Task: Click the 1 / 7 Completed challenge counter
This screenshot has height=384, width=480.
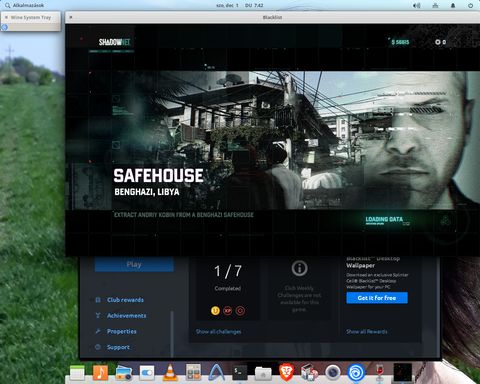Action: point(228,277)
